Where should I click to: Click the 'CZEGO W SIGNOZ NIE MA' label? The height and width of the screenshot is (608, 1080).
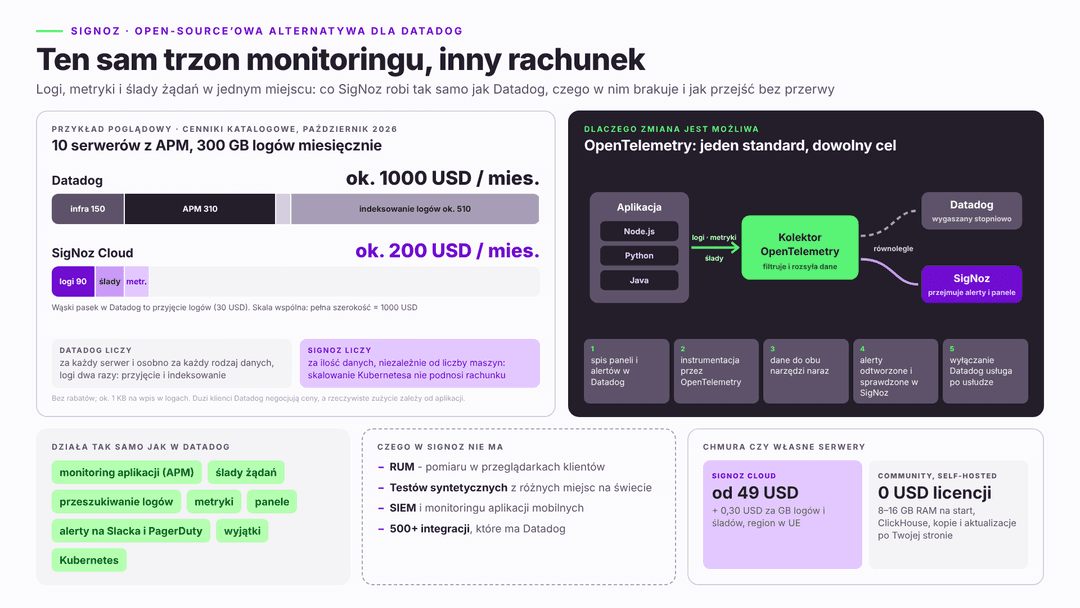[x=440, y=447]
